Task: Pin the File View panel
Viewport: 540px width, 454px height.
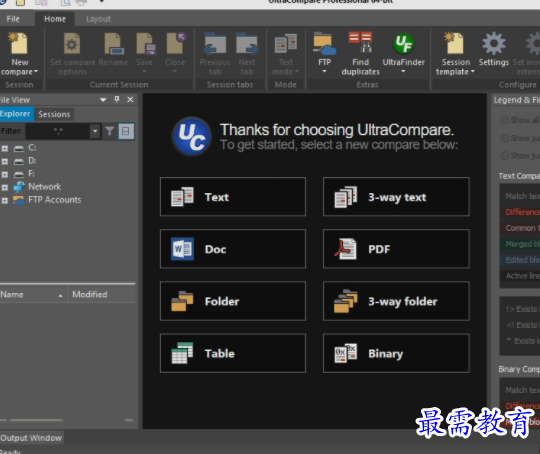Action: 117,99
